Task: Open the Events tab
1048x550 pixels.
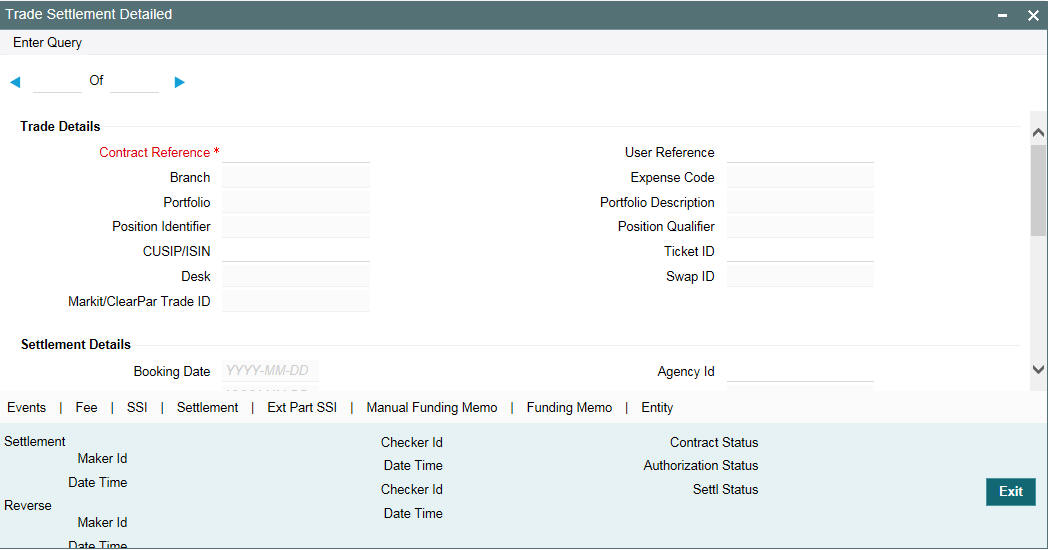Action: click(x=27, y=408)
